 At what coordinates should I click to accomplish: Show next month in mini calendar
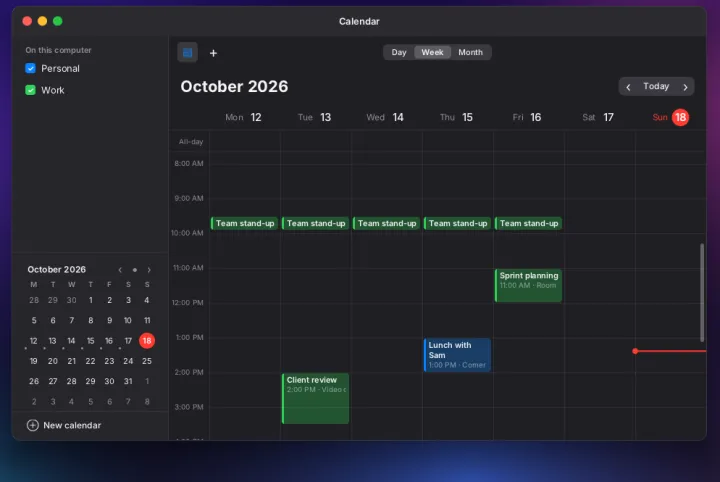149,270
